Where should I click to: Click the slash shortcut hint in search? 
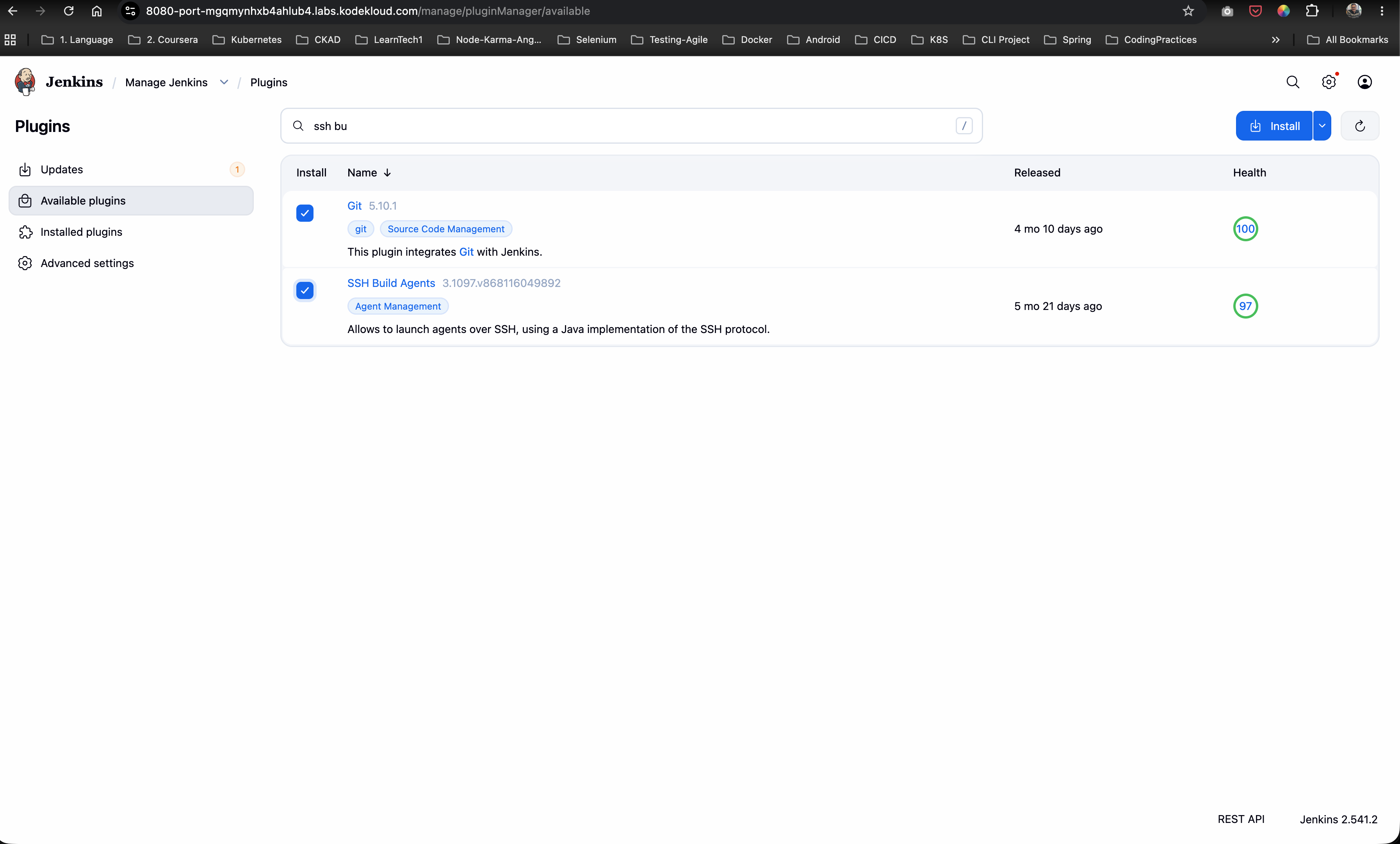coord(964,126)
